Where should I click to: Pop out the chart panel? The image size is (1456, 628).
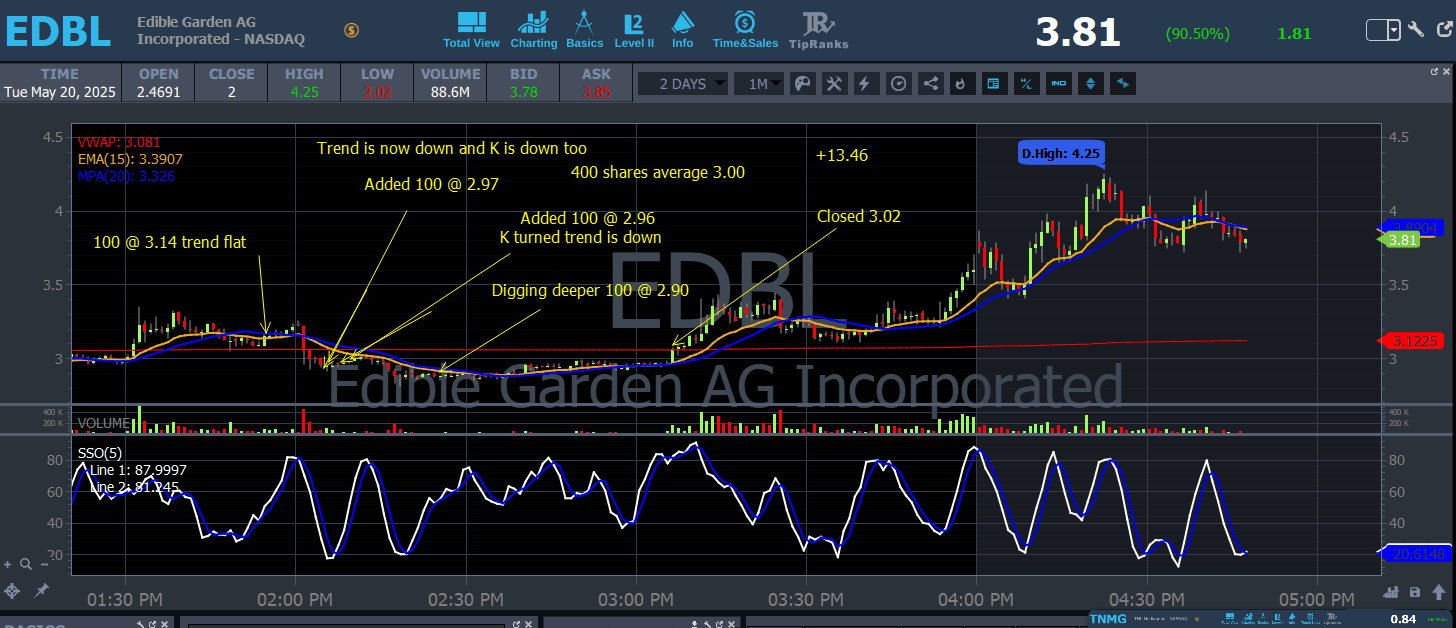[1434, 72]
